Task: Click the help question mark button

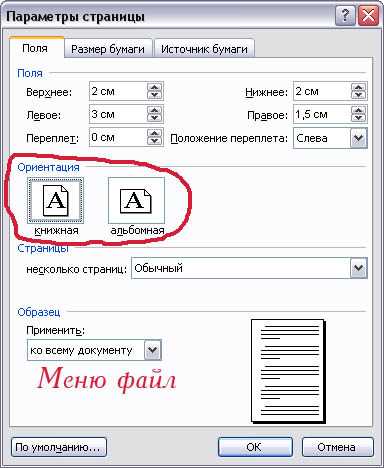Action: 345,16
